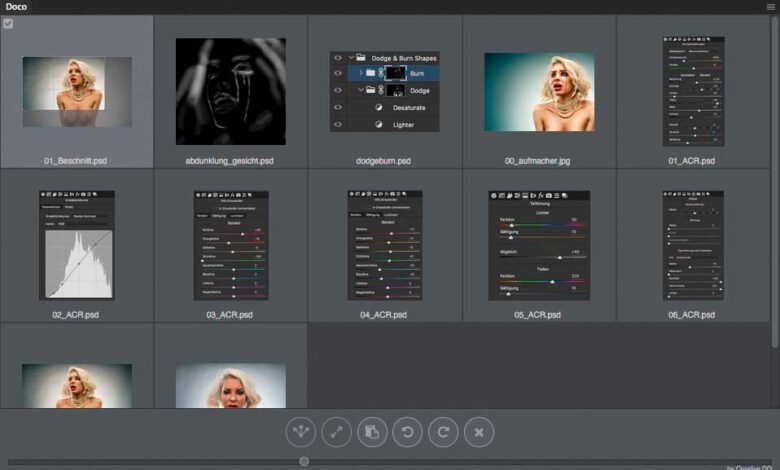780x470 pixels.
Task: Click the copy documents icon in bottom toolbar
Action: click(x=372, y=432)
